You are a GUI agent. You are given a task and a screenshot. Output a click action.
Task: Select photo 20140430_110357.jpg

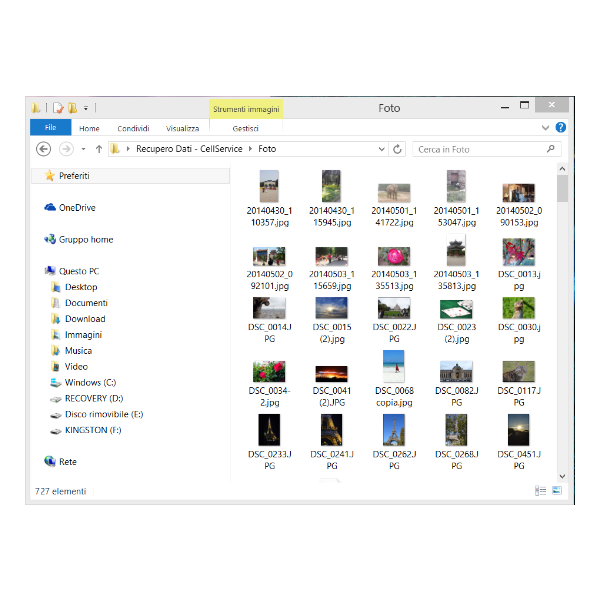coord(269,199)
